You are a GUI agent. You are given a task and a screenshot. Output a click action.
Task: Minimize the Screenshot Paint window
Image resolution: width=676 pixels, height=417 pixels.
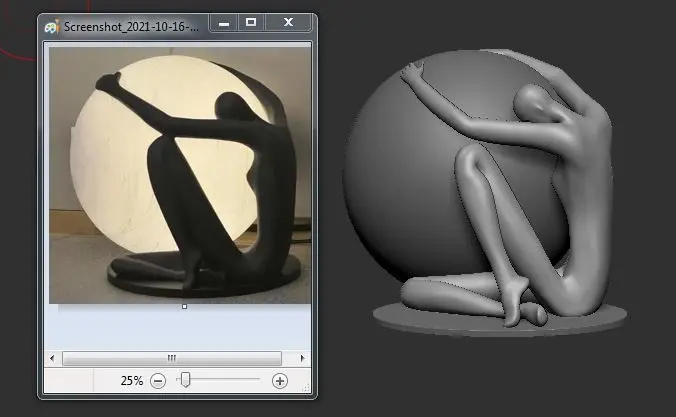224,23
